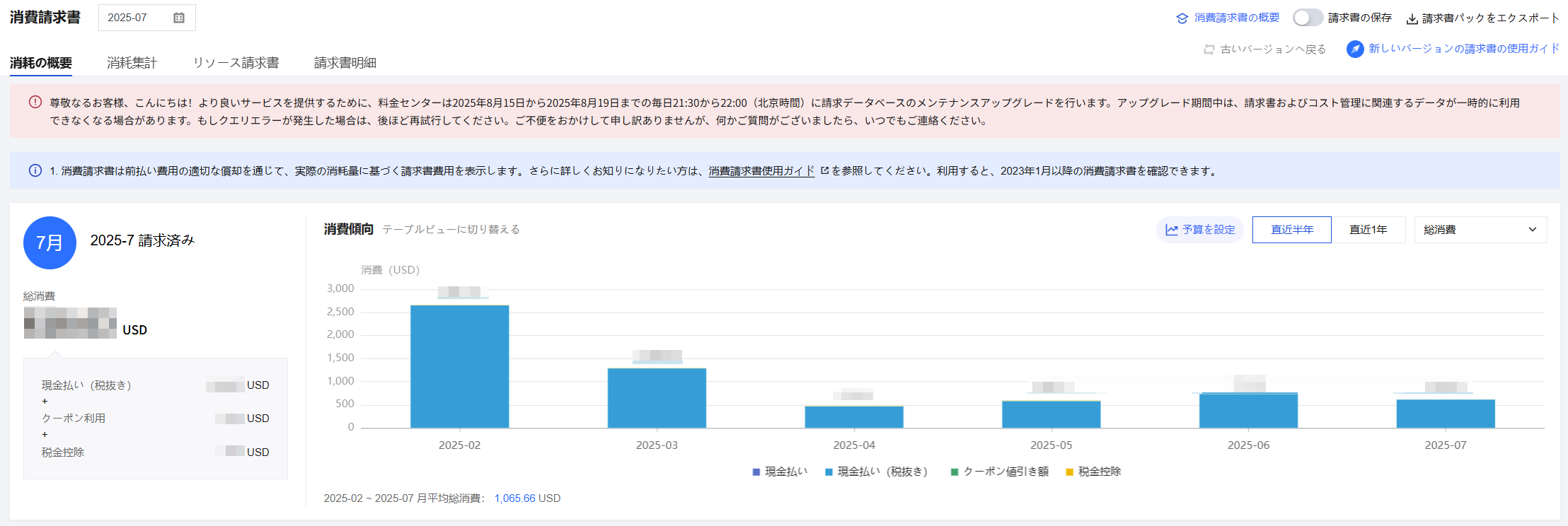Click the 3,000 y-axis label
Screen dimensions: 1568x526
click(x=340, y=288)
